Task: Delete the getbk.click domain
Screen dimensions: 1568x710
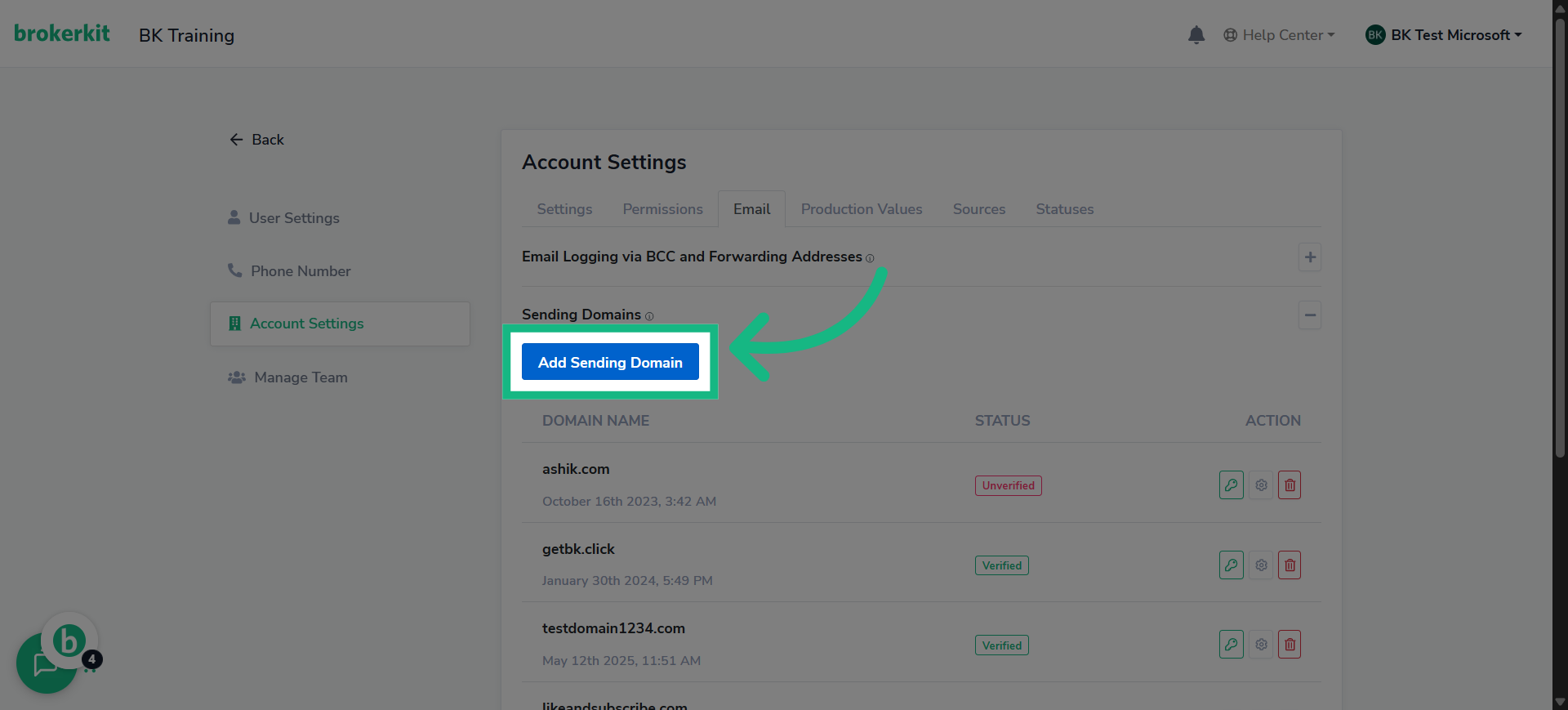Action: 1290,565
